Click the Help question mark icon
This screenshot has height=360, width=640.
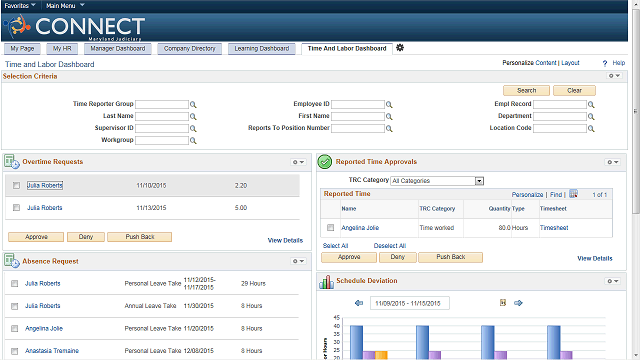coord(605,63)
